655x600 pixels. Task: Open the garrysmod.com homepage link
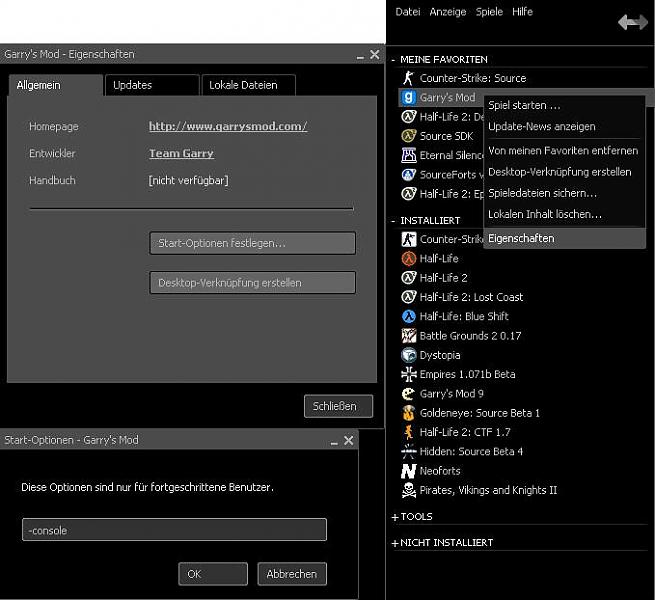pyautogui.click(x=227, y=127)
